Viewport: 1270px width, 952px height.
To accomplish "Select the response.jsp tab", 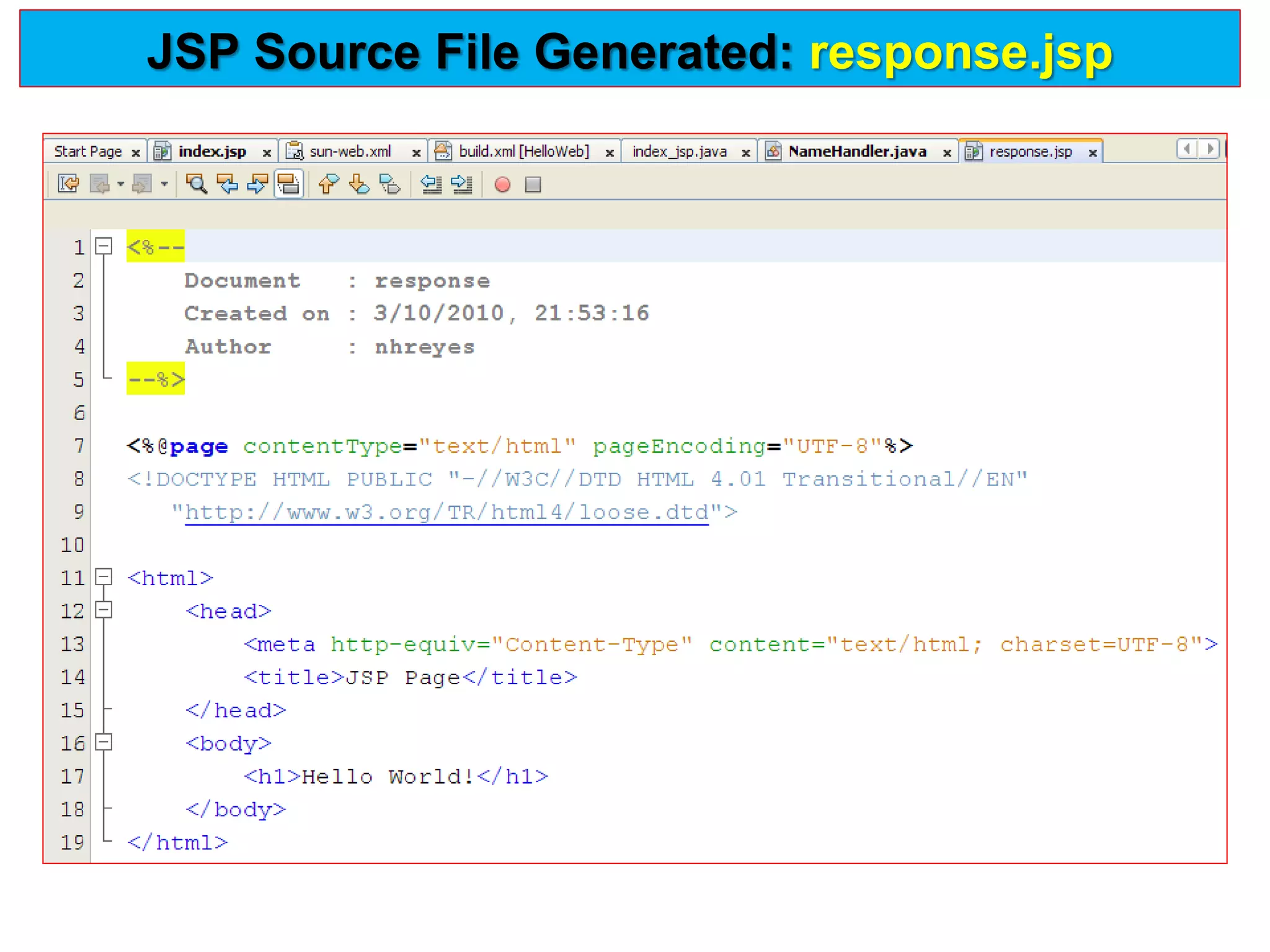I will click(1031, 151).
